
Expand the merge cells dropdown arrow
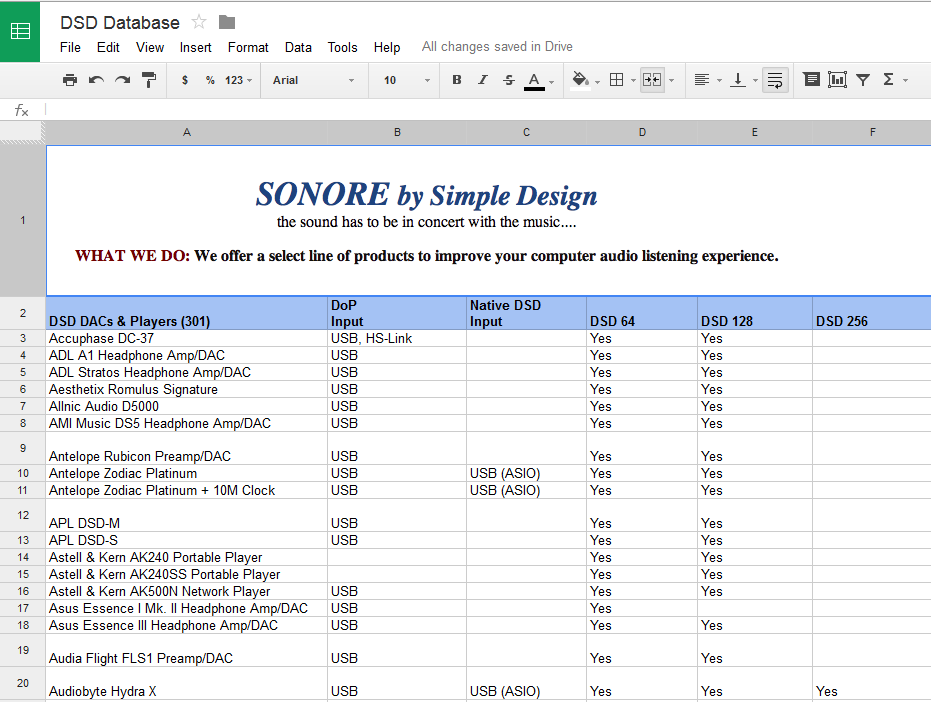[672, 80]
